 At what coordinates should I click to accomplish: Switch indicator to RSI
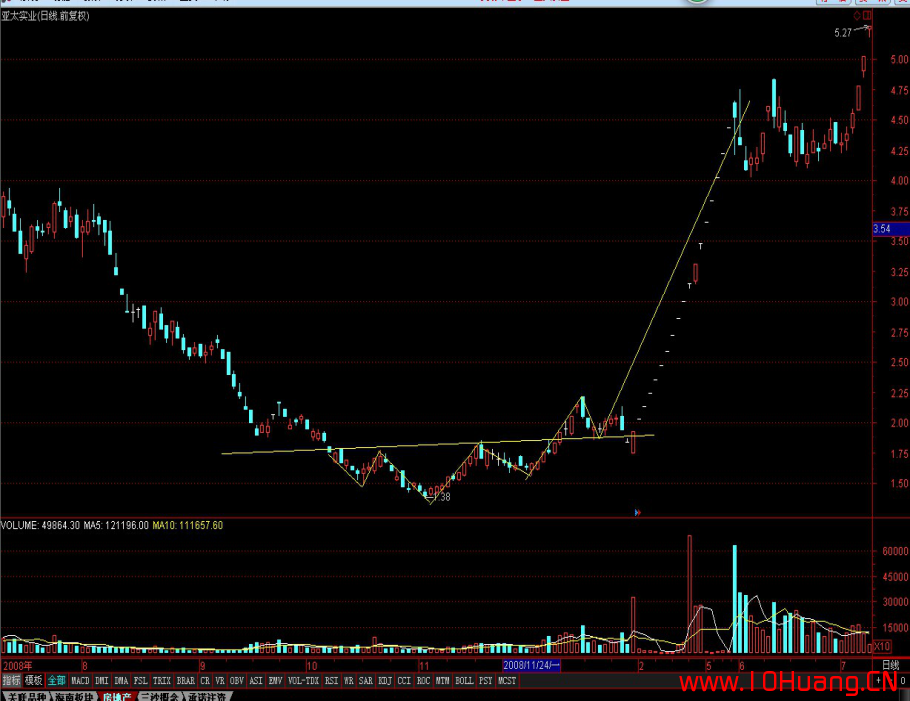331,680
